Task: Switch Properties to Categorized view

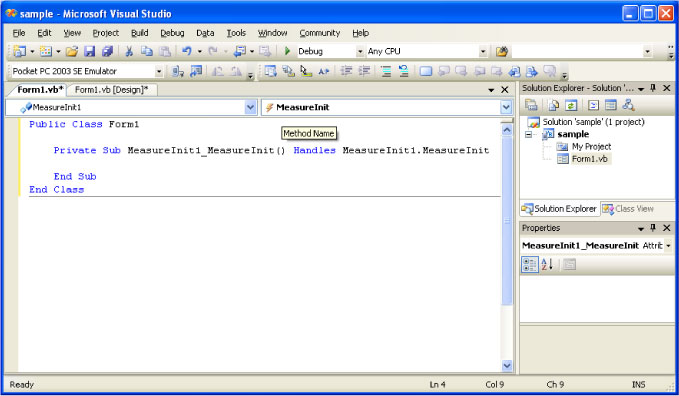Action: (x=530, y=264)
